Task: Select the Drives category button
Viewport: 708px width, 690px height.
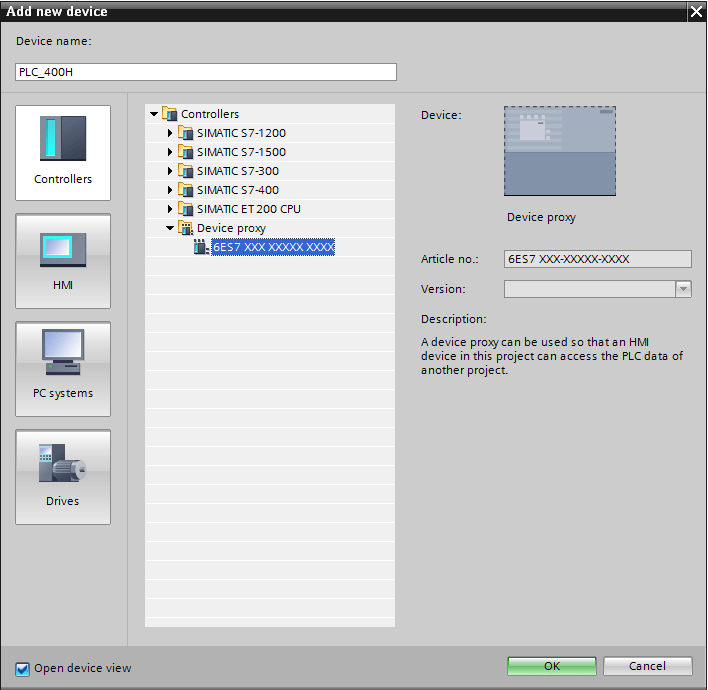Action: click(63, 477)
